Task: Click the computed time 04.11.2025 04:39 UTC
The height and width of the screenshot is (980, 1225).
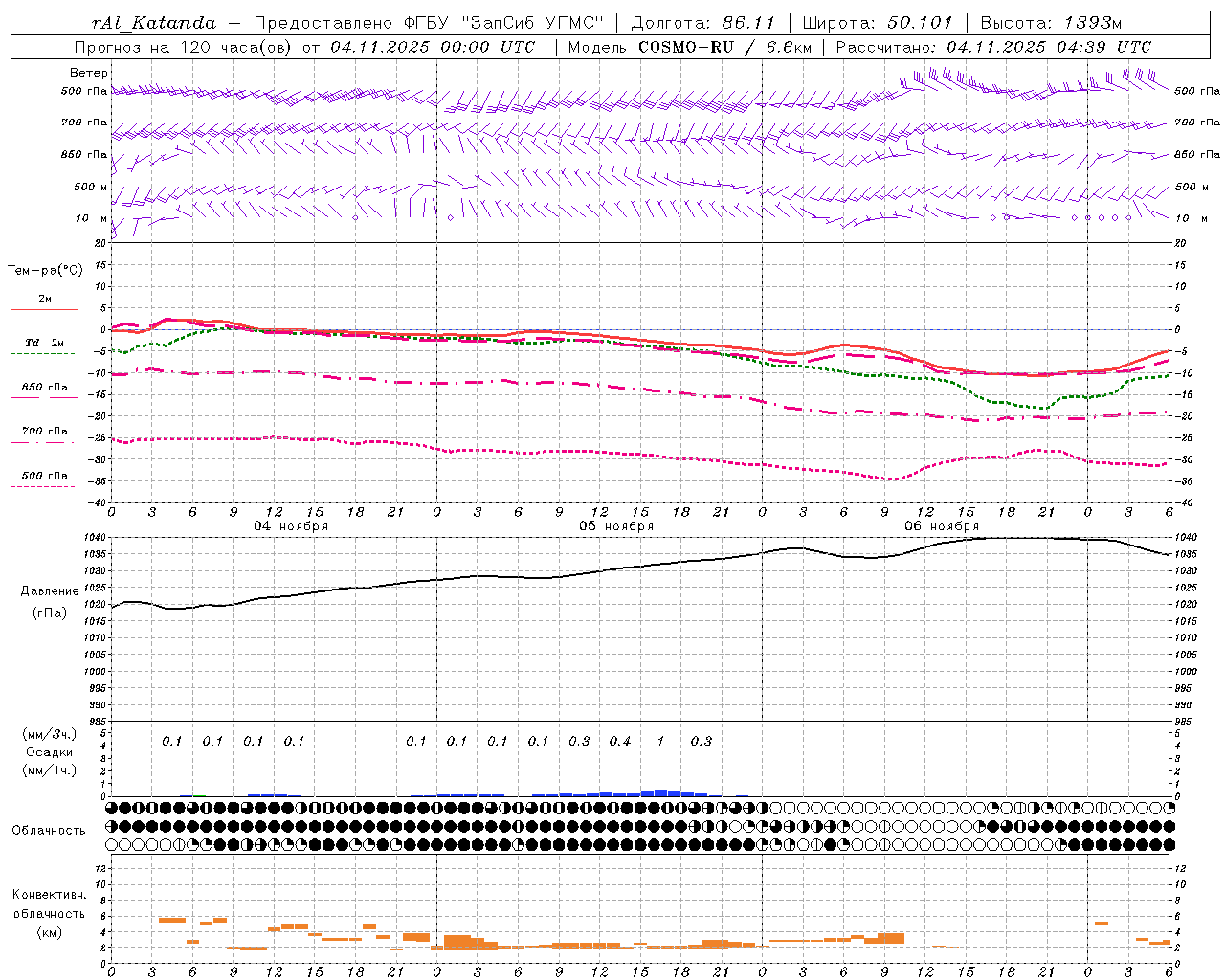Action: 1049,47
